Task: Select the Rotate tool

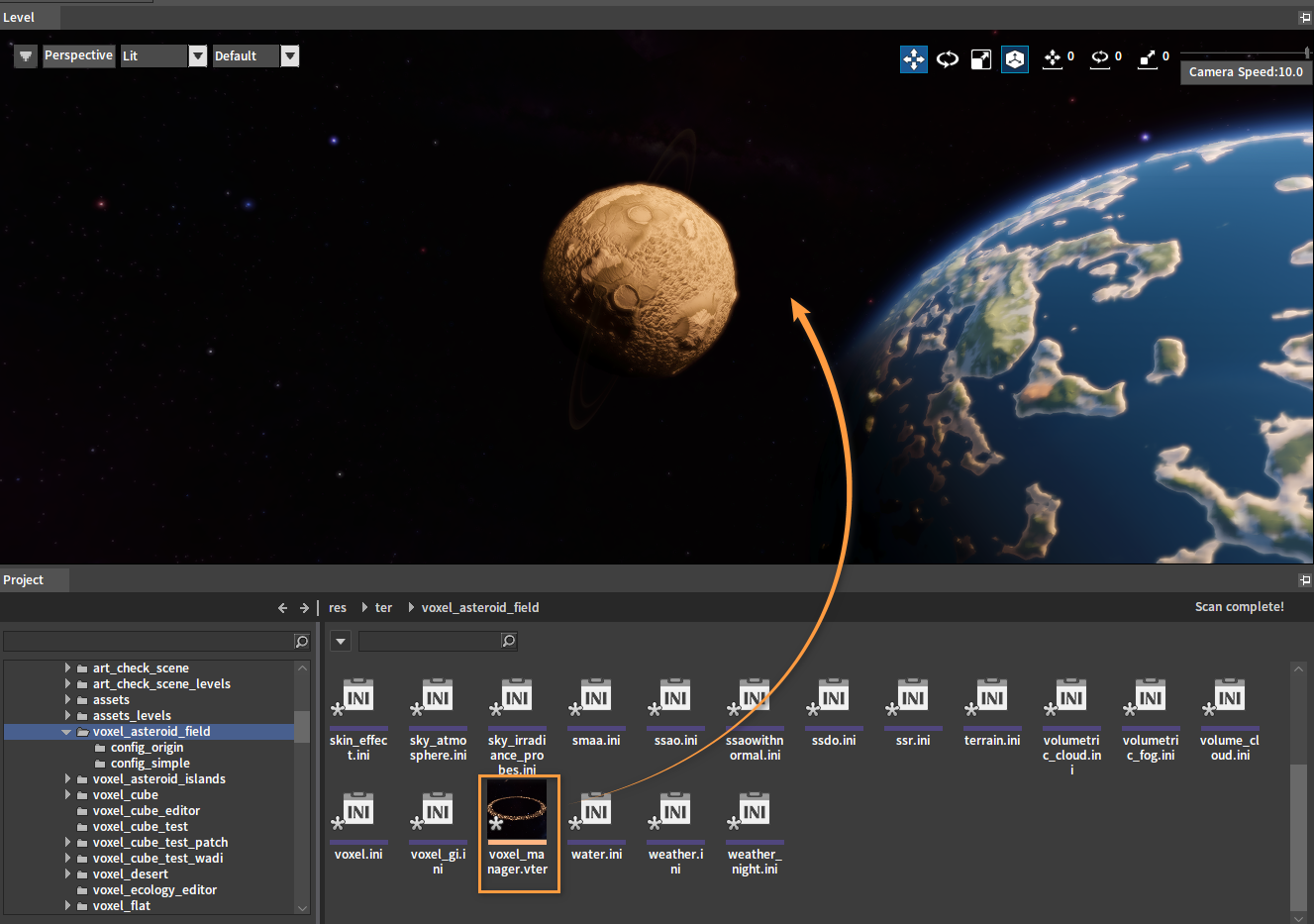Action: (x=948, y=59)
